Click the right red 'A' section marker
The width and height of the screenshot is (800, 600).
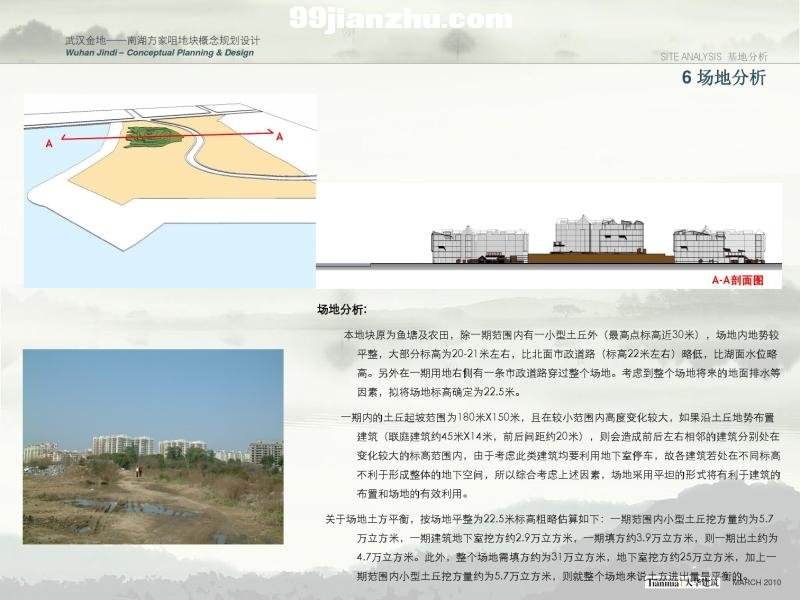click(x=280, y=136)
